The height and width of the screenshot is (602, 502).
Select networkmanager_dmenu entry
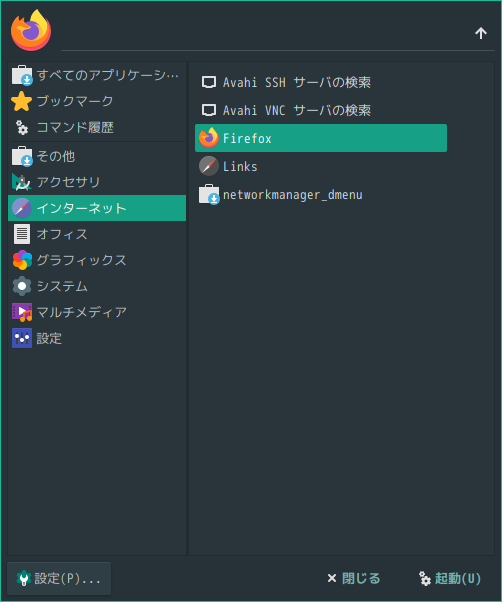click(x=321, y=194)
